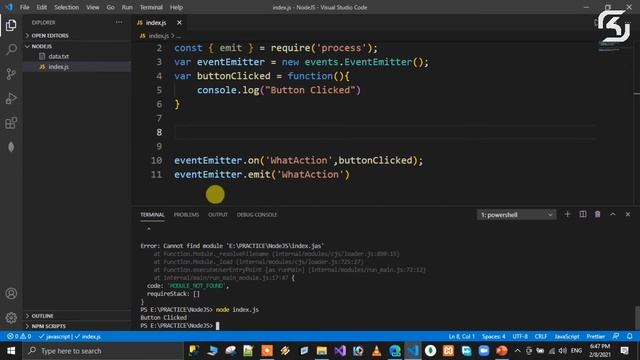Switch to the Problems panel tab
640x360 pixels.
tap(187, 215)
